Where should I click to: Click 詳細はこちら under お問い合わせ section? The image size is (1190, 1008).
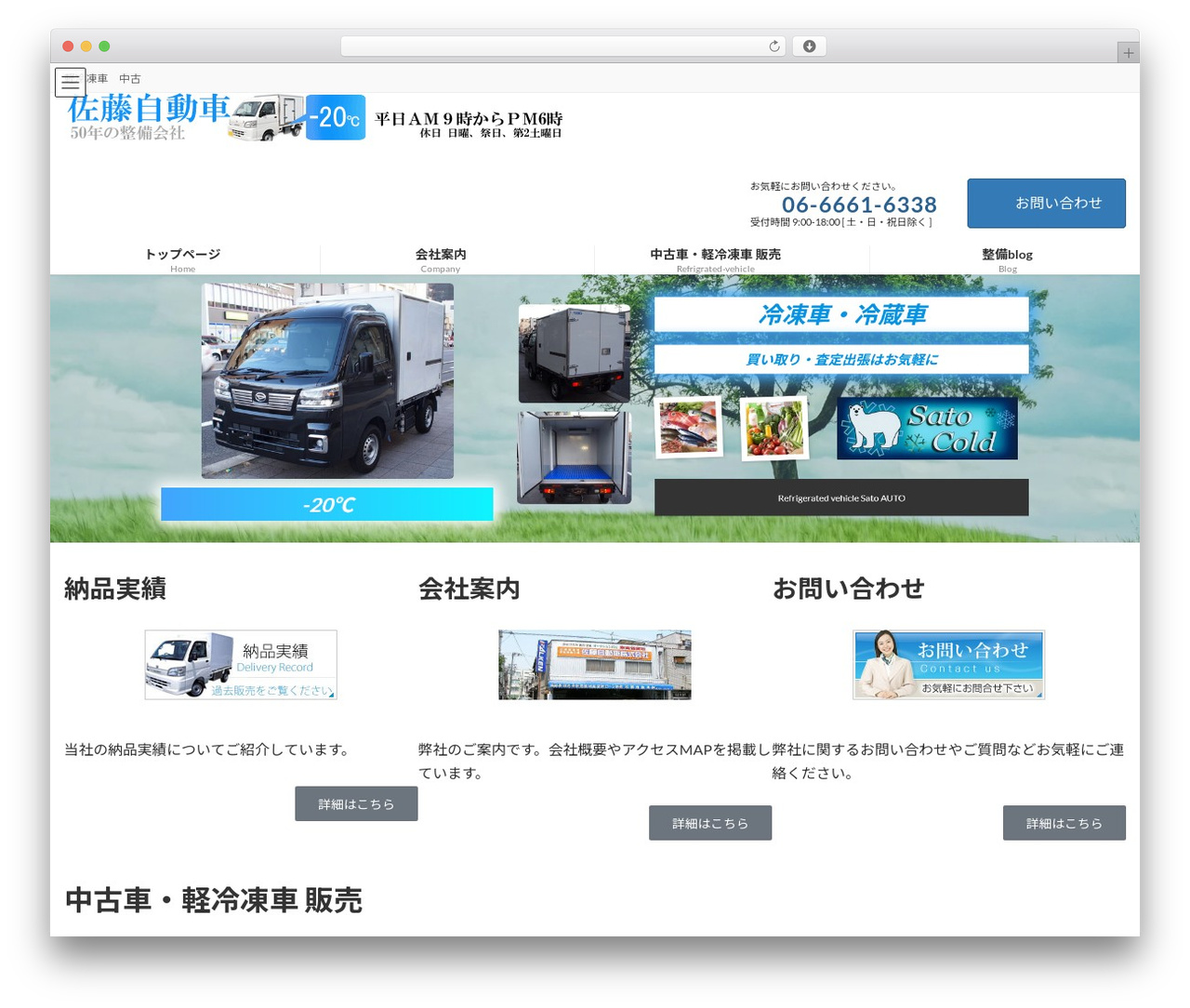point(1064,823)
